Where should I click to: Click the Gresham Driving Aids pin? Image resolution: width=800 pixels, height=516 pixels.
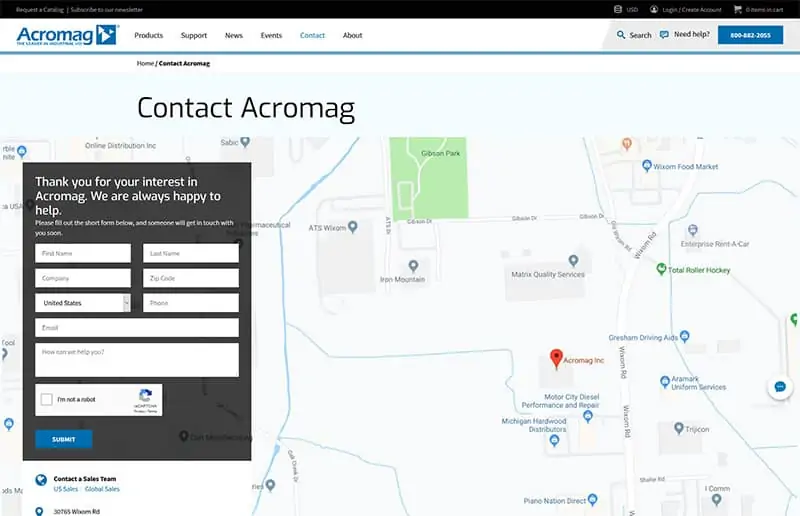click(685, 336)
